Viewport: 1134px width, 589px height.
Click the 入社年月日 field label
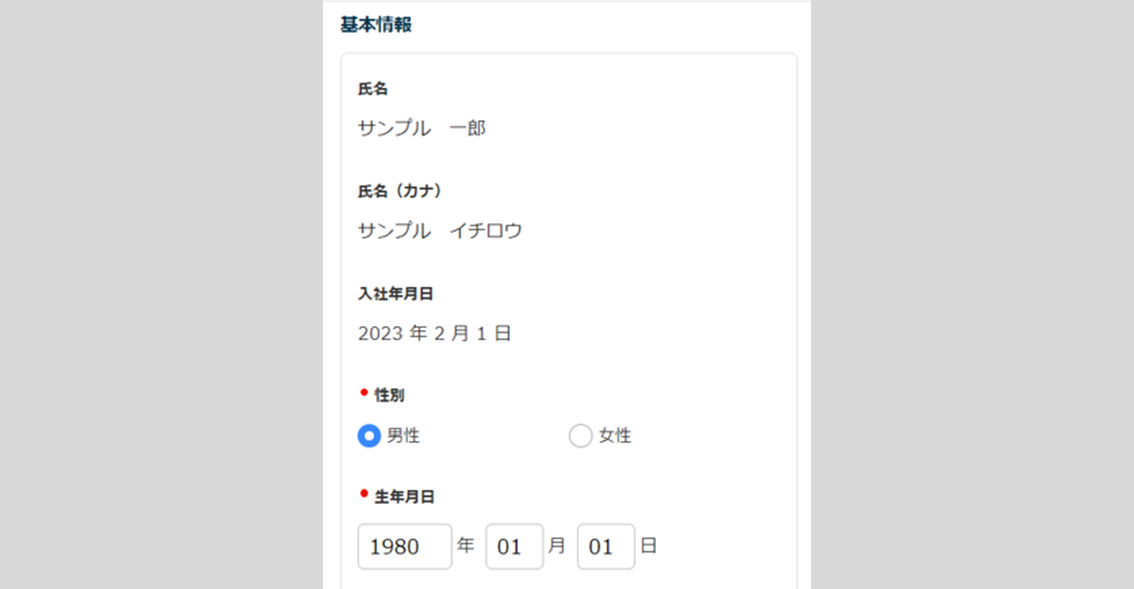point(395,294)
